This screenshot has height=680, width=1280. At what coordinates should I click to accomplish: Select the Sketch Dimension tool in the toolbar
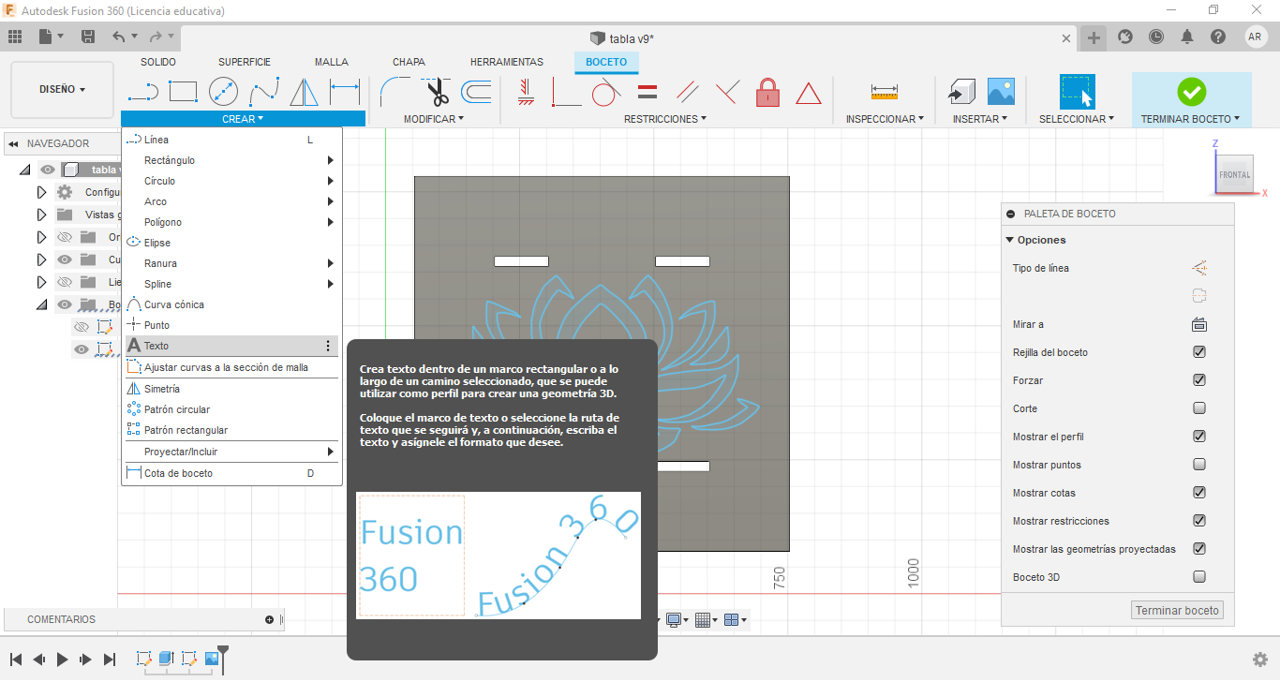345,92
